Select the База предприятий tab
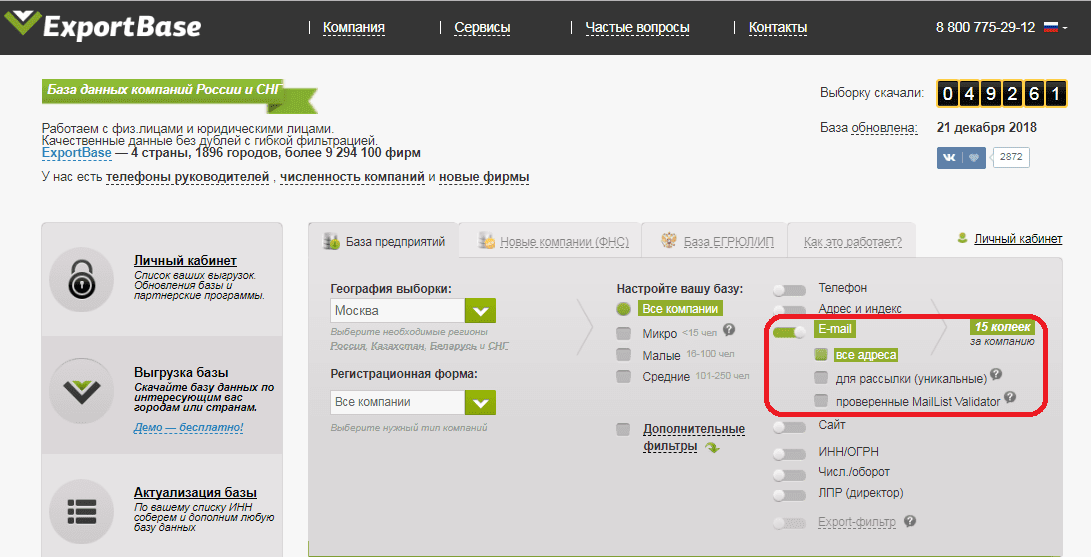1091x557 pixels. [x=383, y=241]
